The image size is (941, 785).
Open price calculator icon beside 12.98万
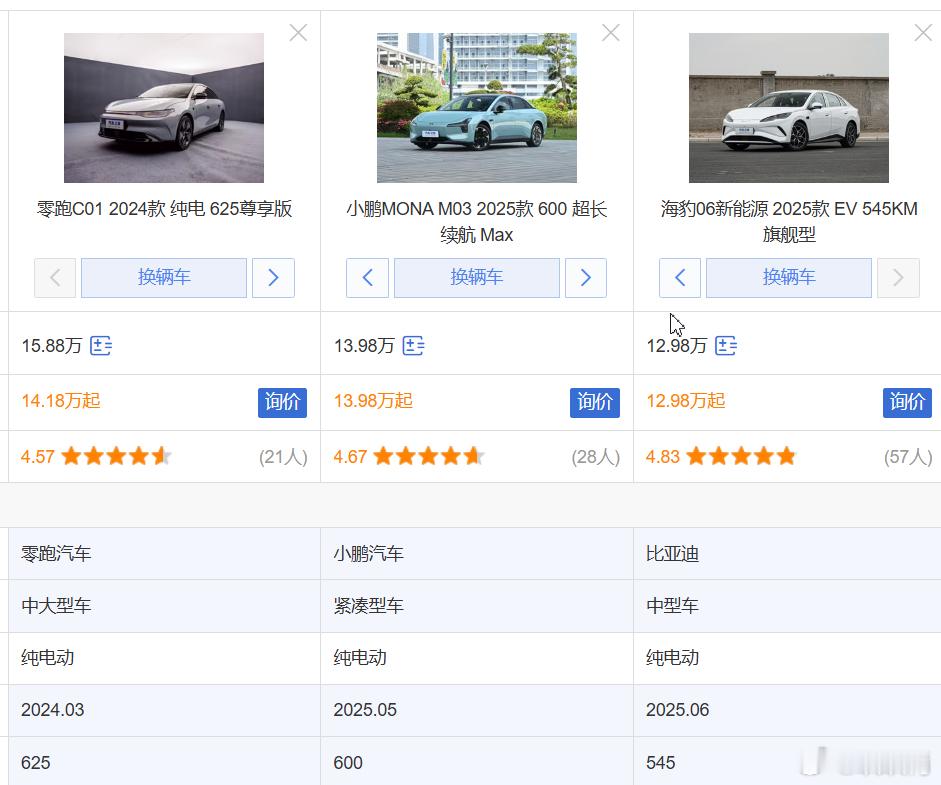[x=726, y=346]
